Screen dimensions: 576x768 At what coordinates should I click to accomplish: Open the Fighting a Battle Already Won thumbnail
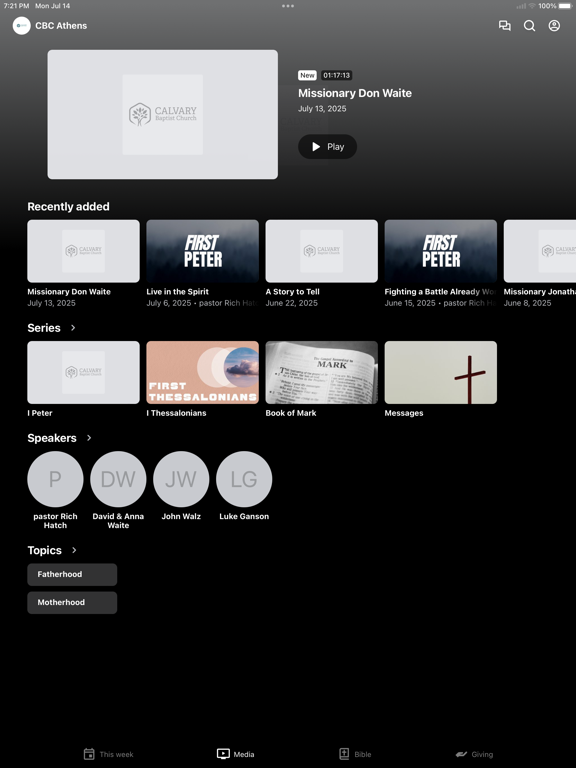[x=440, y=251]
